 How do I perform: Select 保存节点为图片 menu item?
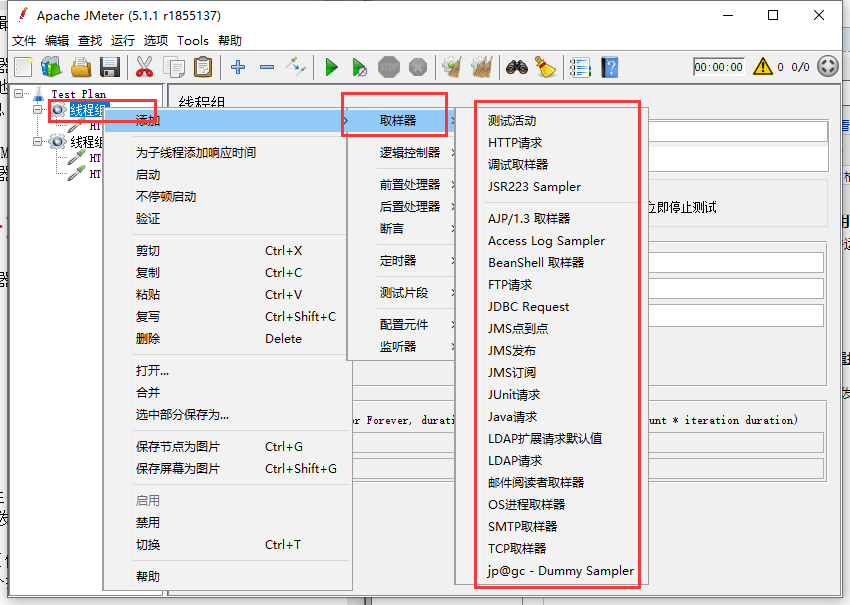tap(227, 447)
